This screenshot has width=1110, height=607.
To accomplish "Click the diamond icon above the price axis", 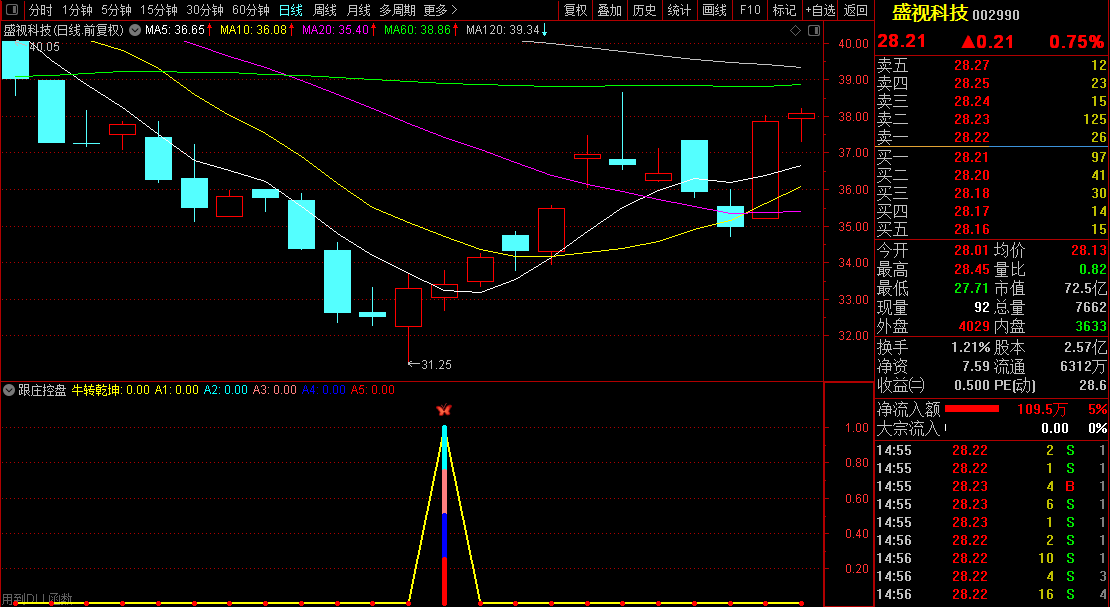I will [x=795, y=31].
